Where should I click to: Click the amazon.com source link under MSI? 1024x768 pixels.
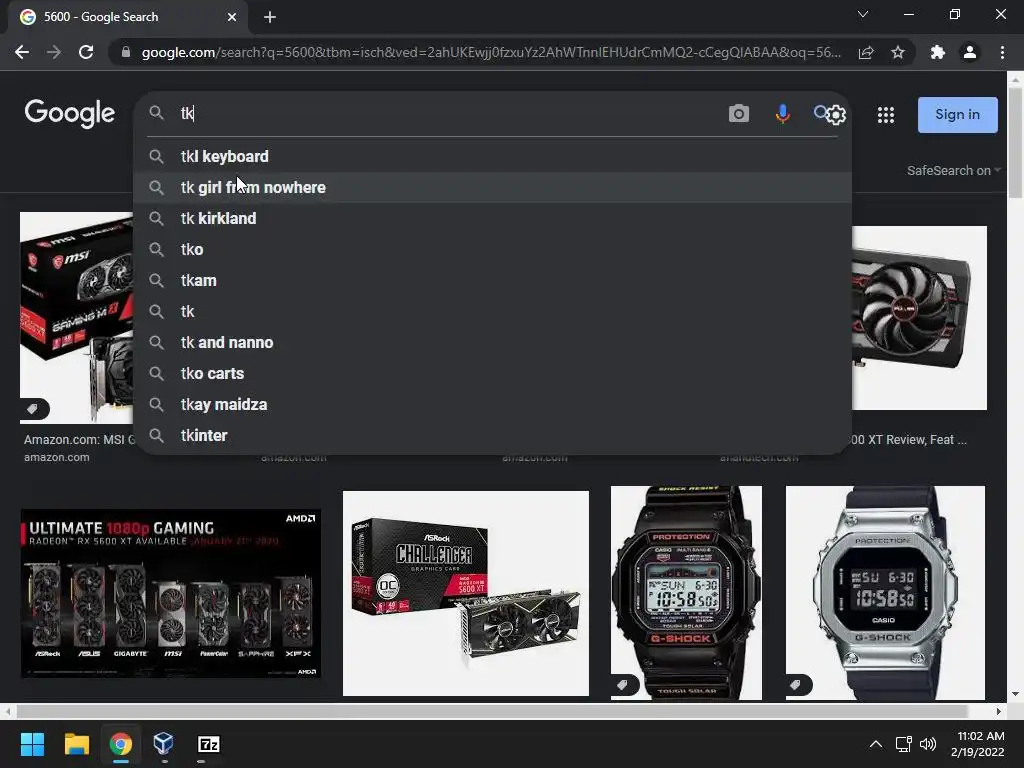tap(57, 457)
